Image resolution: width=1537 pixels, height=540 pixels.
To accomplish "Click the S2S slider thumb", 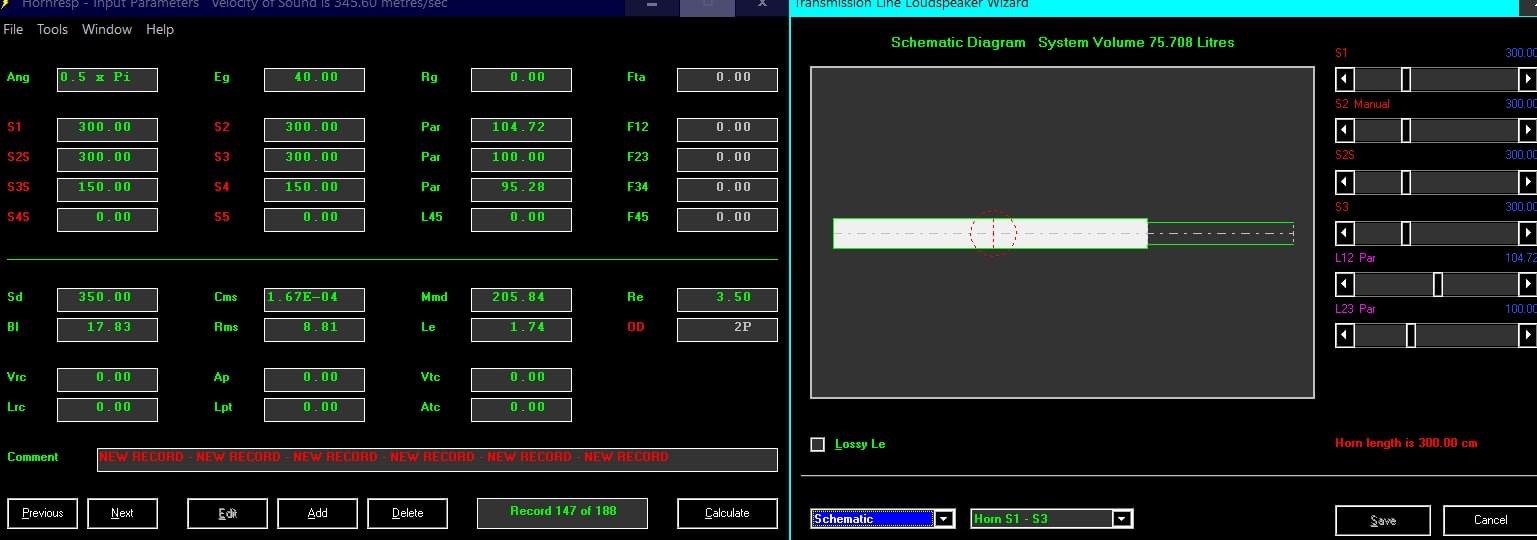I will (1406, 182).
